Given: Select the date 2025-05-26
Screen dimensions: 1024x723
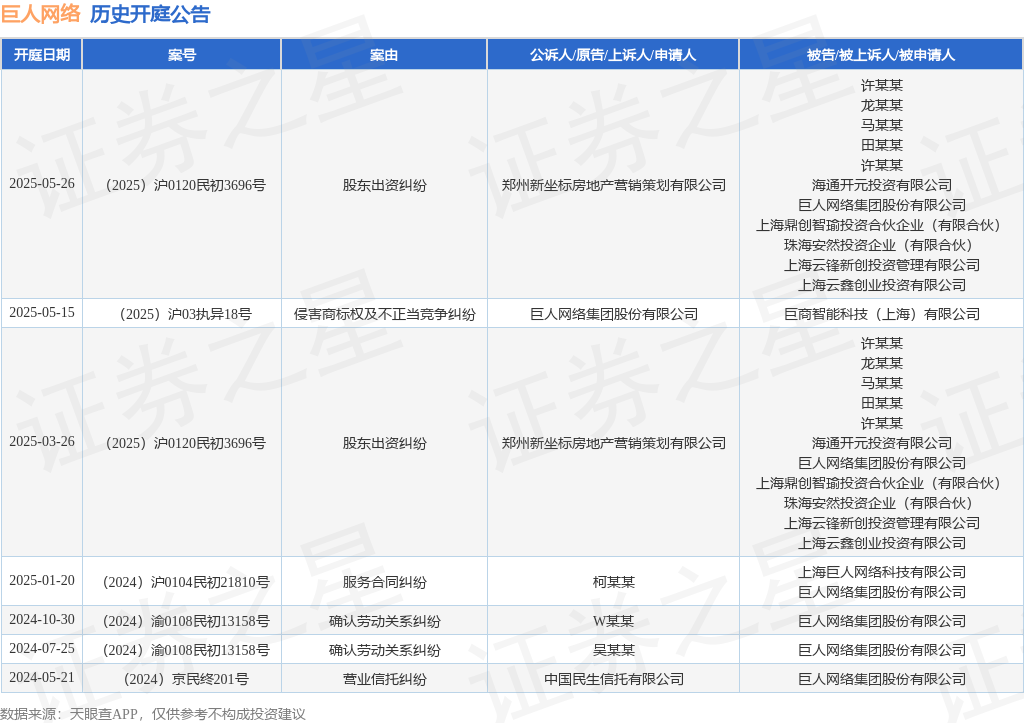Looking at the screenshot, I should tap(42, 184).
